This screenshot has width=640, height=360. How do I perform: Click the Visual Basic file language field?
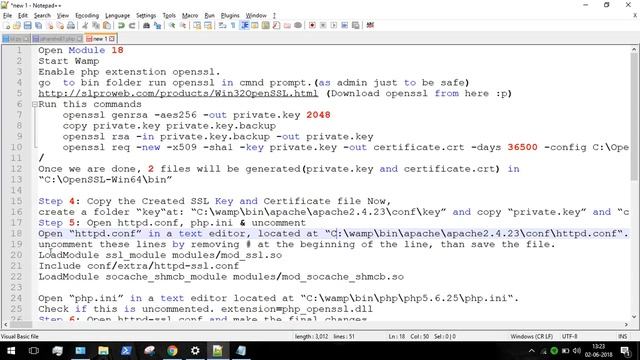point(20,337)
